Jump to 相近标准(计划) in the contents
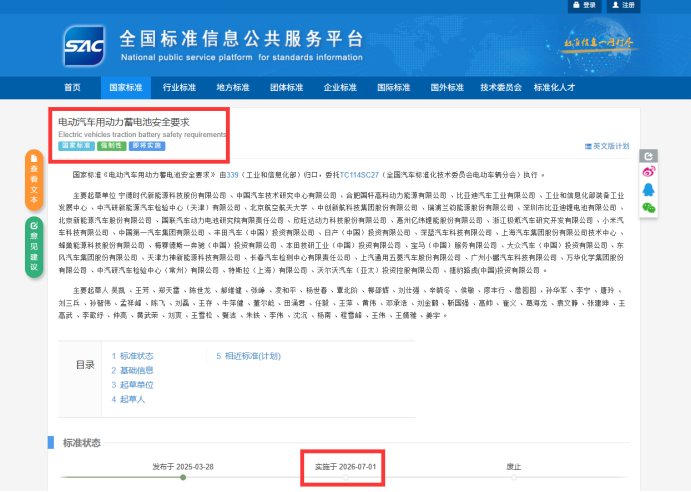 click(250, 356)
